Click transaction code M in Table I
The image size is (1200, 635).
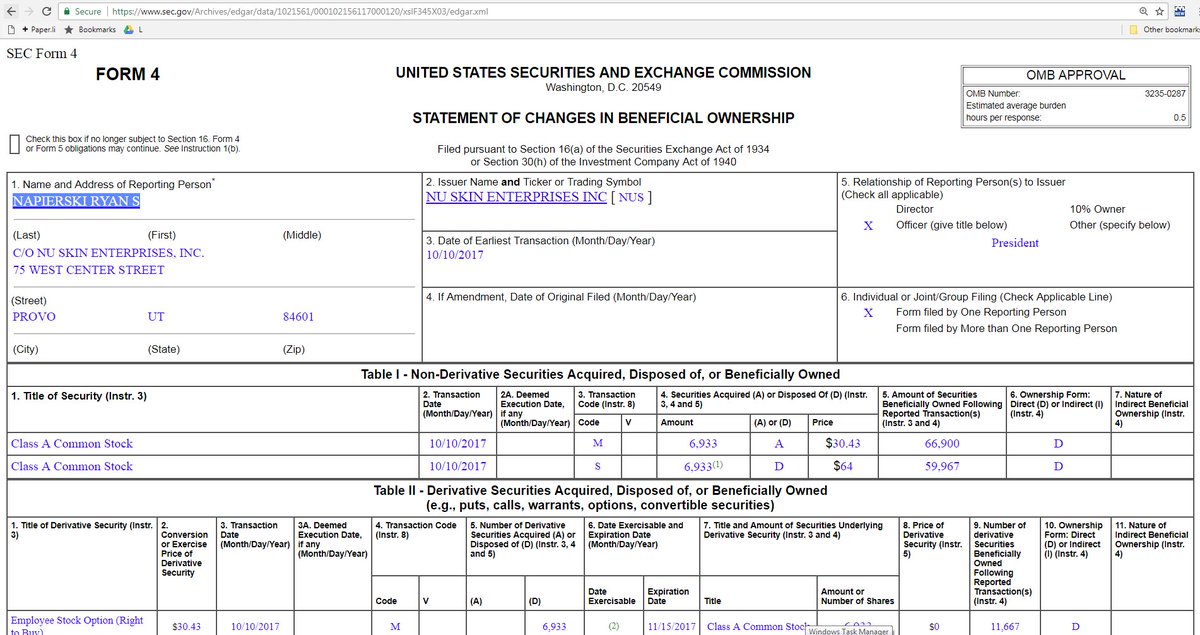pos(598,444)
